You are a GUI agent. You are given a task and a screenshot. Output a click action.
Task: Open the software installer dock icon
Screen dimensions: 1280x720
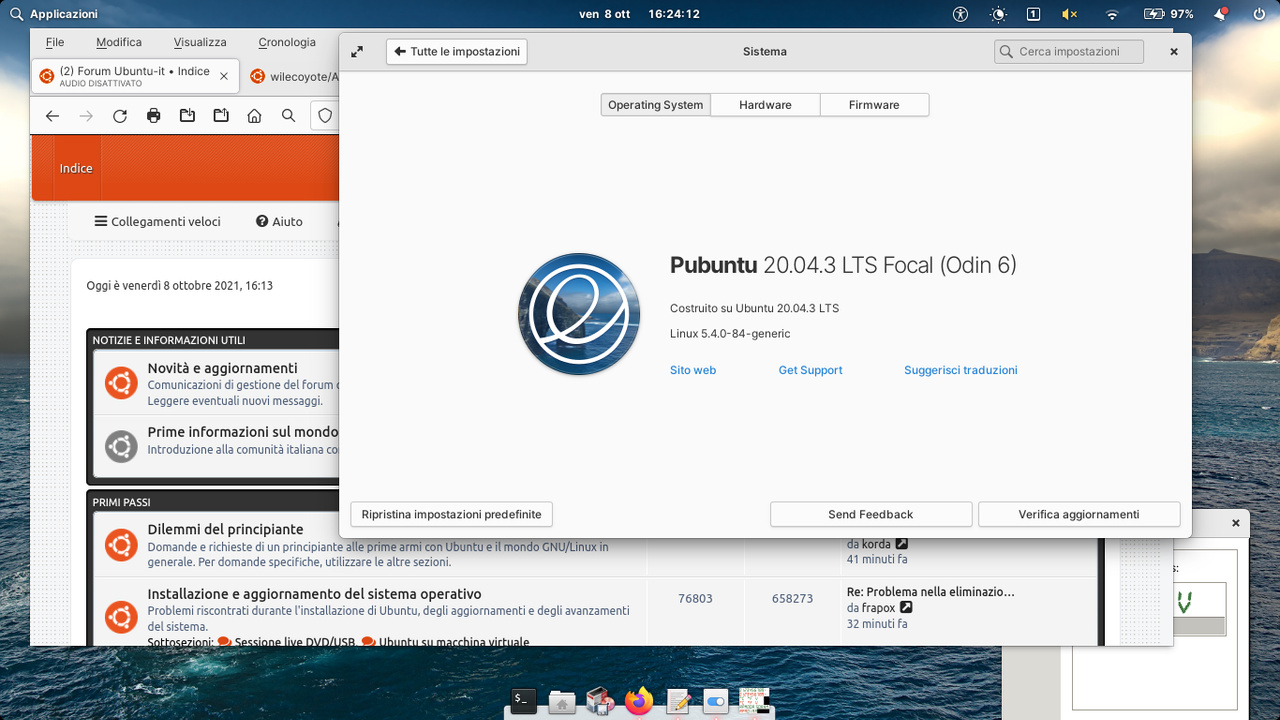click(600, 702)
